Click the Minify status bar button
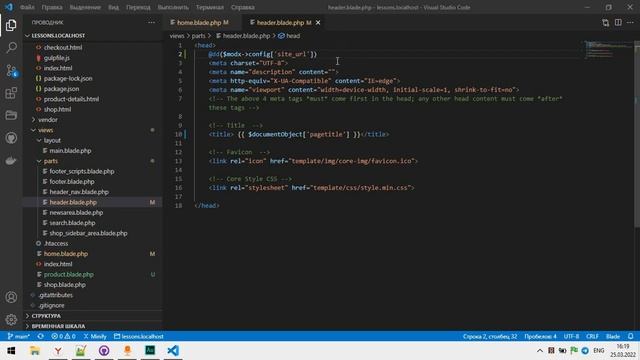Viewport: 640px width, 360px height. pyautogui.click(x=95, y=336)
